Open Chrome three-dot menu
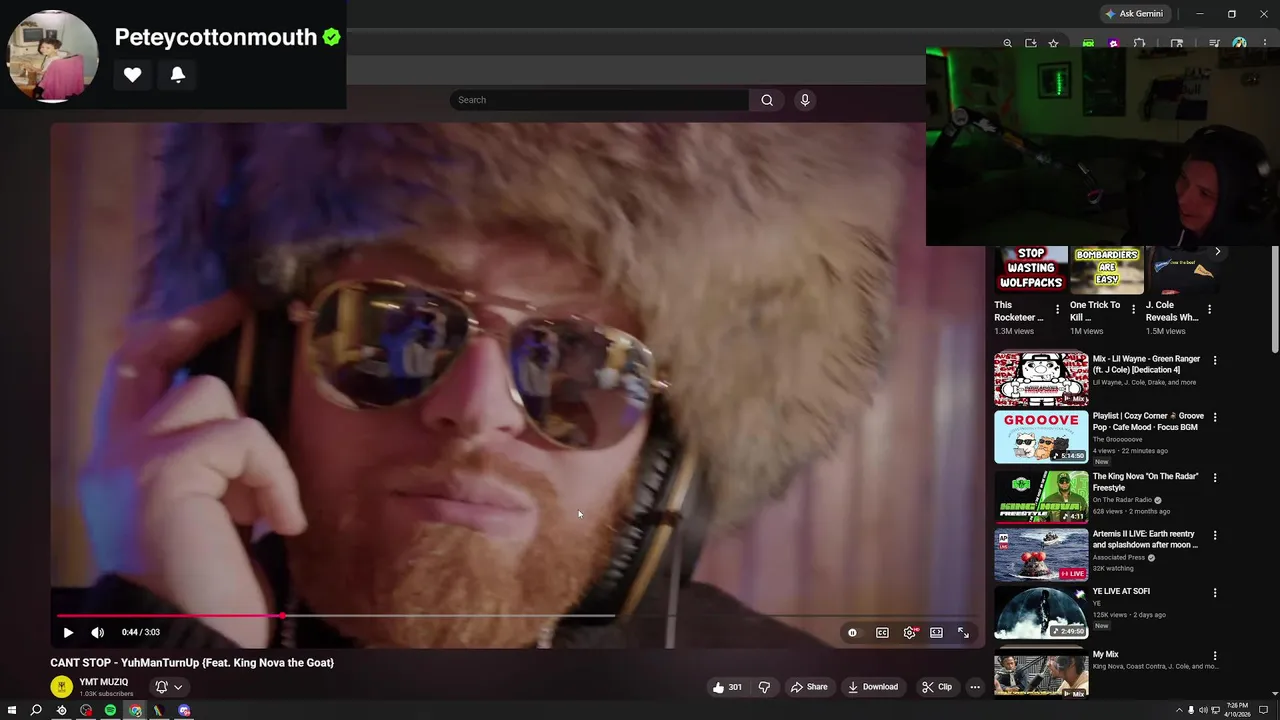The width and height of the screenshot is (1280, 720). pyautogui.click(x=1264, y=43)
